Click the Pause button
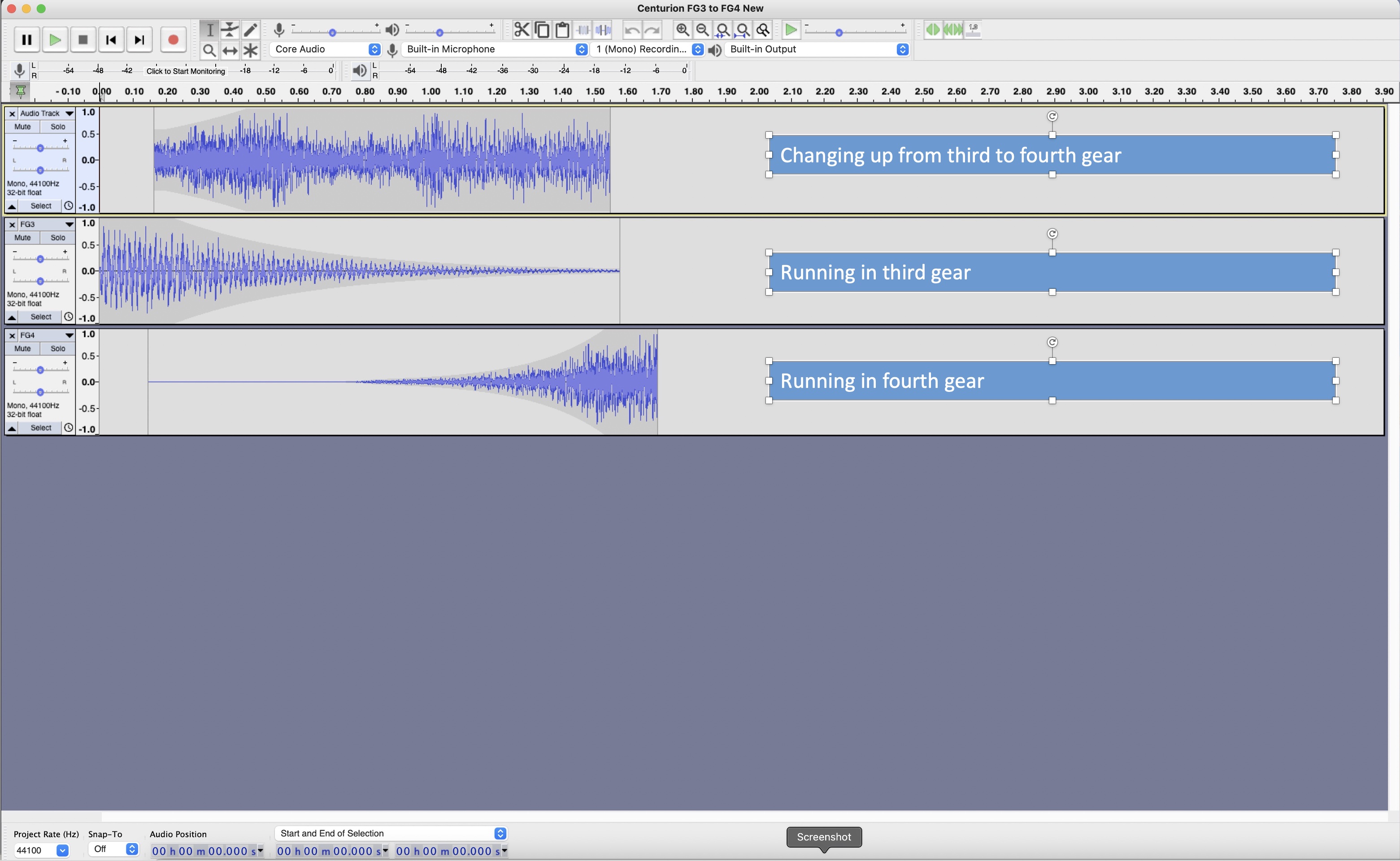This screenshot has width=1400, height=861. (26, 40)
